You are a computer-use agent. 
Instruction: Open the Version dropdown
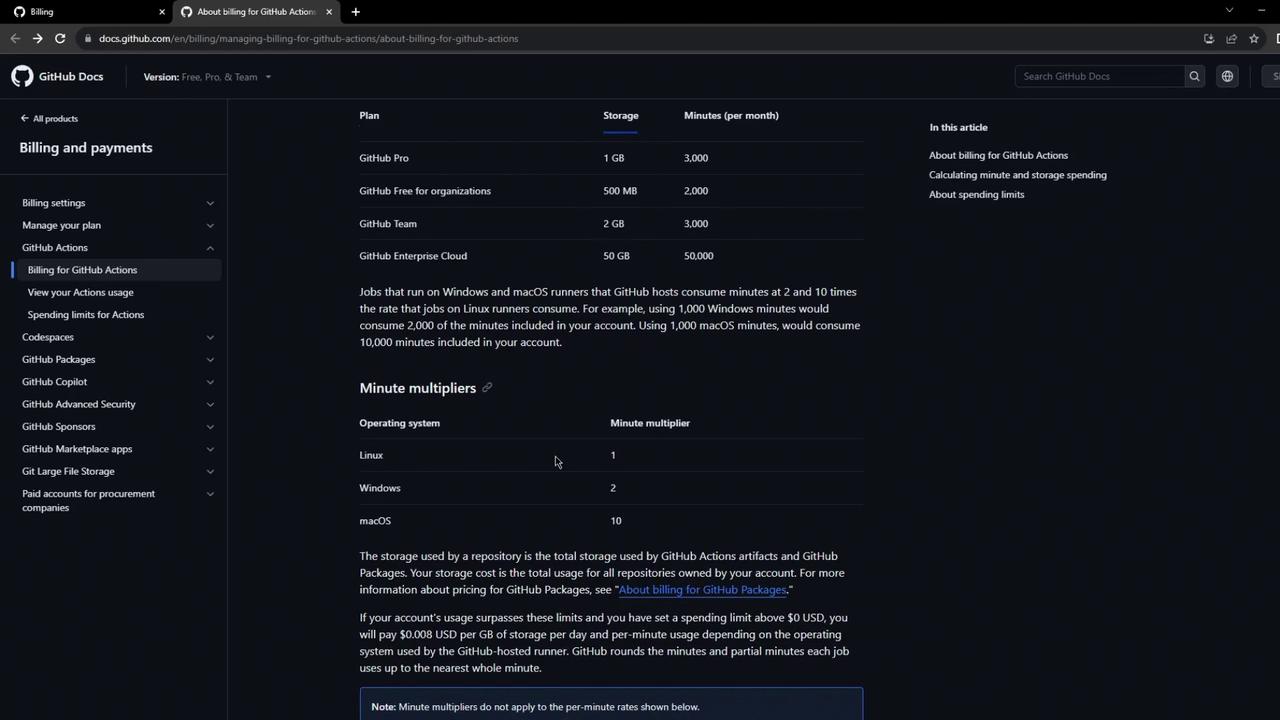(x=207, y=77)
